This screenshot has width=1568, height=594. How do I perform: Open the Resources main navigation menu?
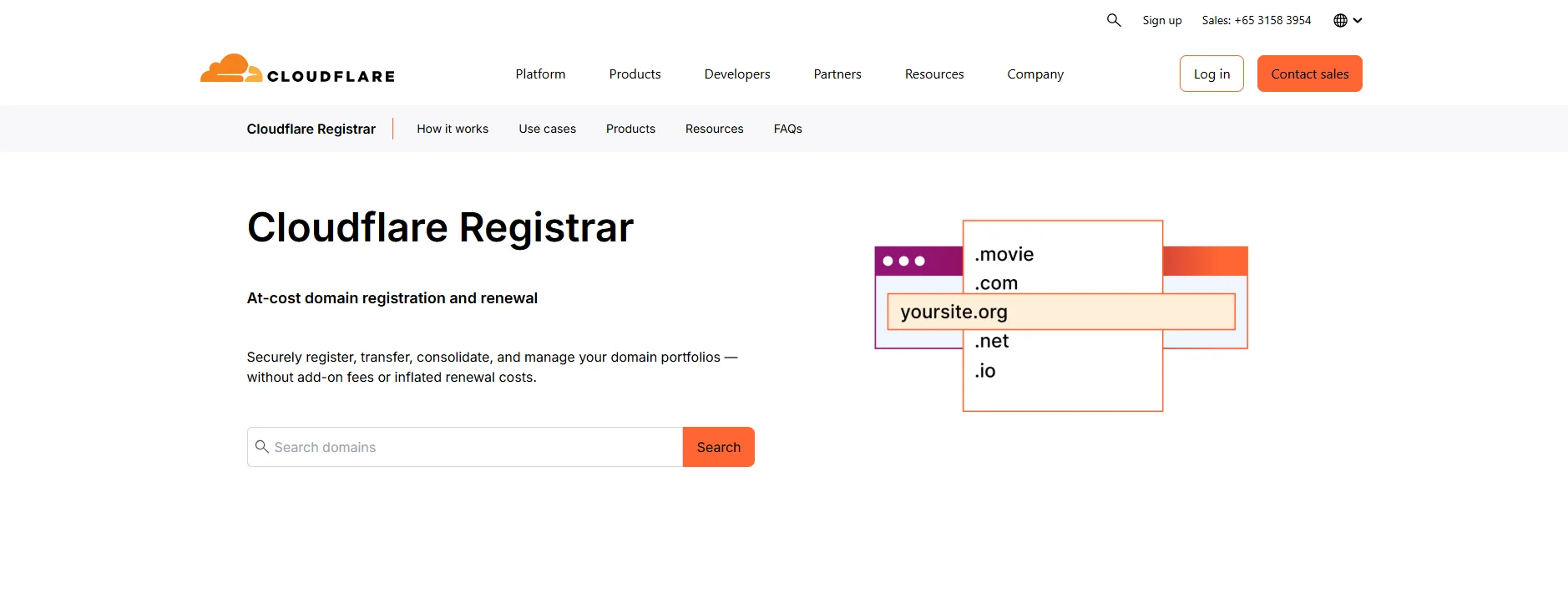934,74
